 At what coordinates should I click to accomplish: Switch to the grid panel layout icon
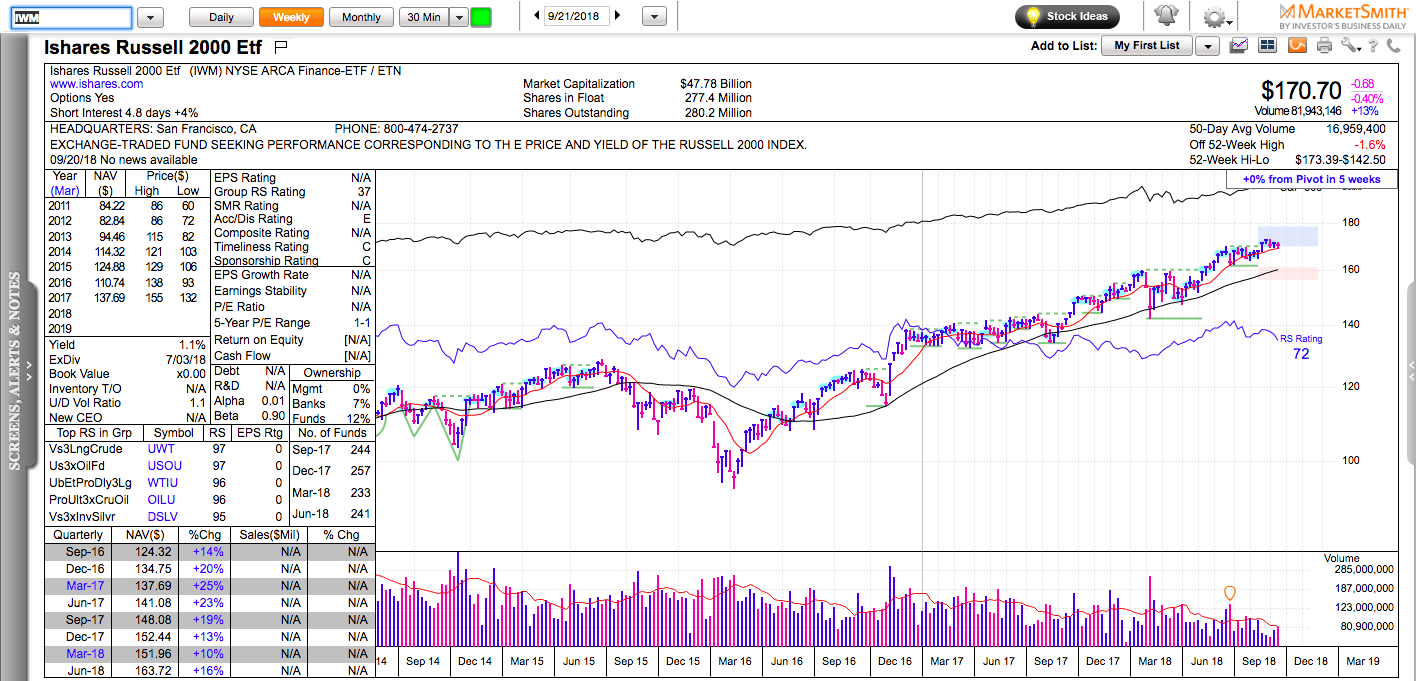(1268, 45)
